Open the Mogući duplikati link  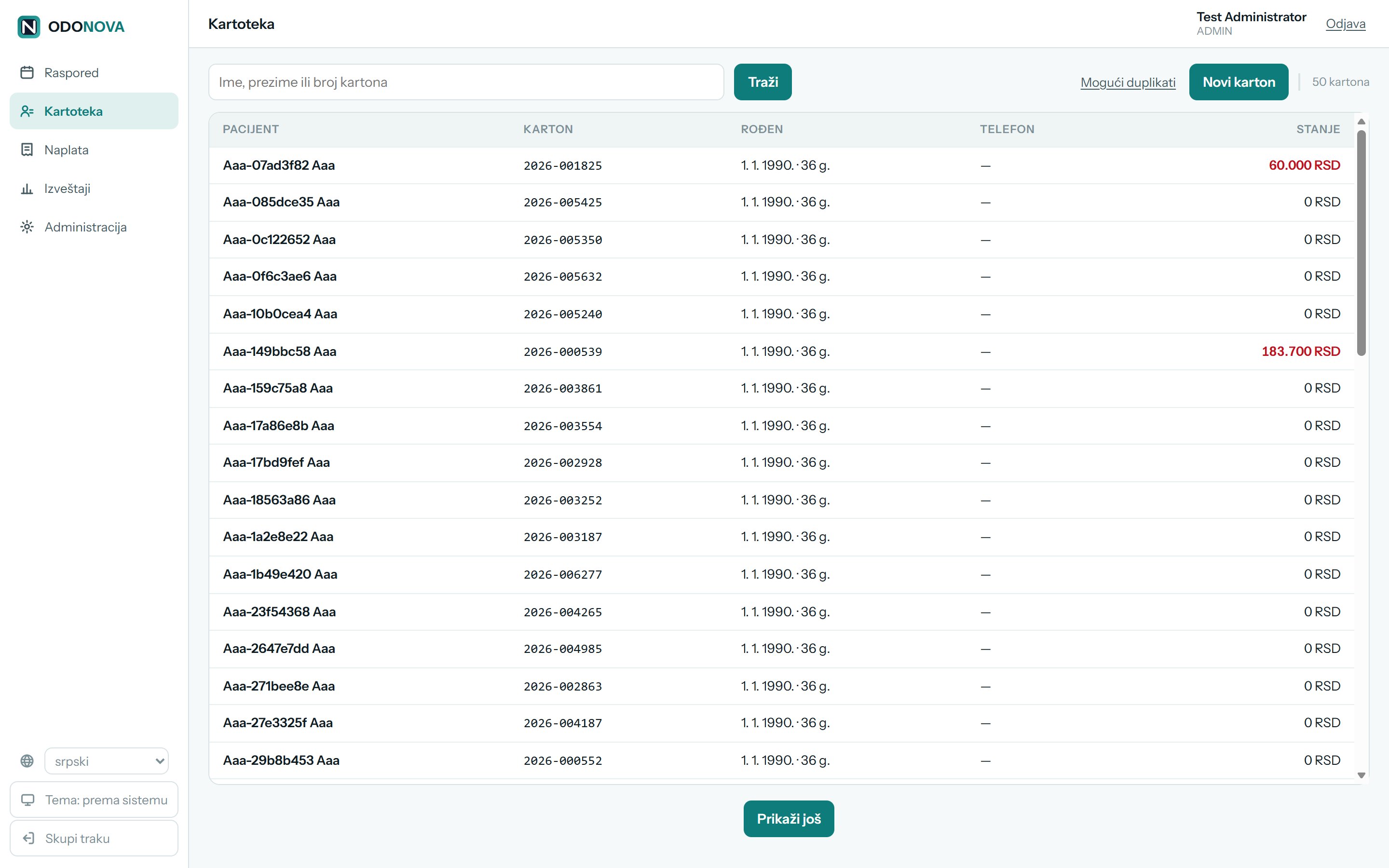1128,82
